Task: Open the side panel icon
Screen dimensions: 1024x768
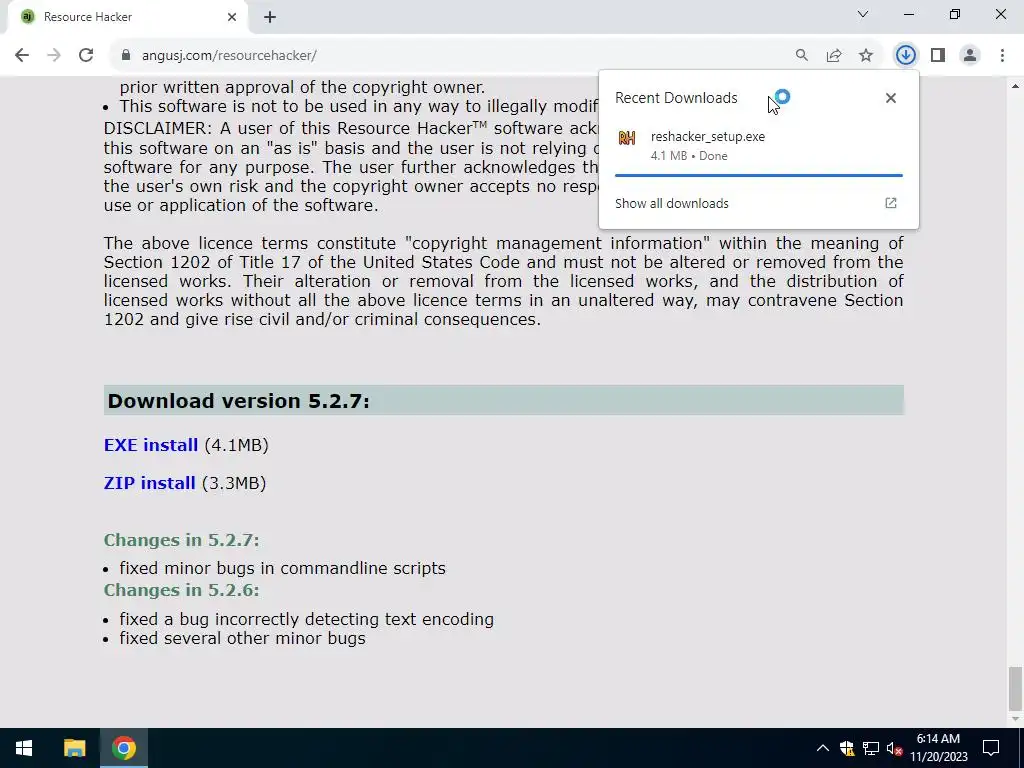Action: pos(938,56)
